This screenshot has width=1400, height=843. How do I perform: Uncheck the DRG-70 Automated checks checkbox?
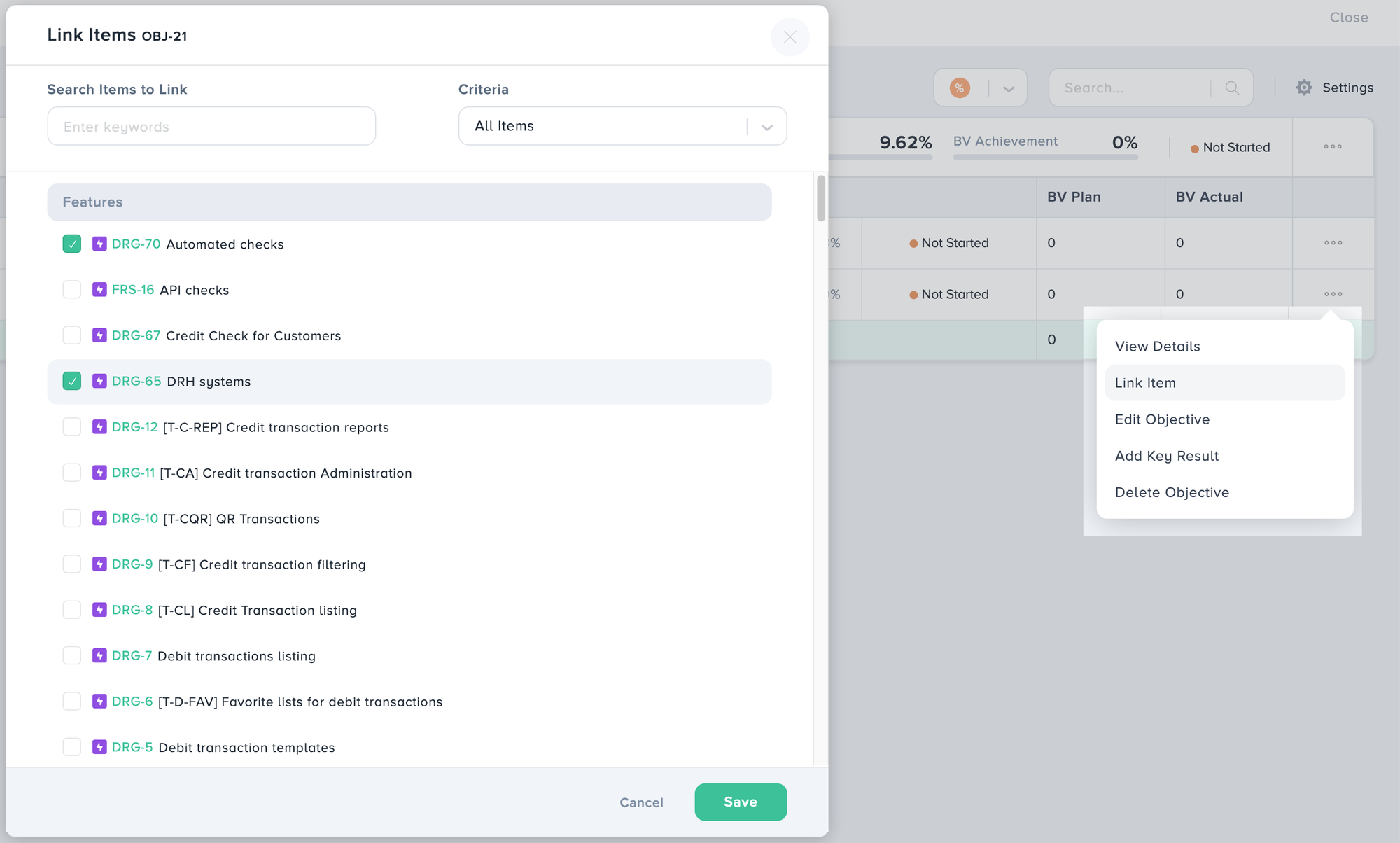[71, 244]
